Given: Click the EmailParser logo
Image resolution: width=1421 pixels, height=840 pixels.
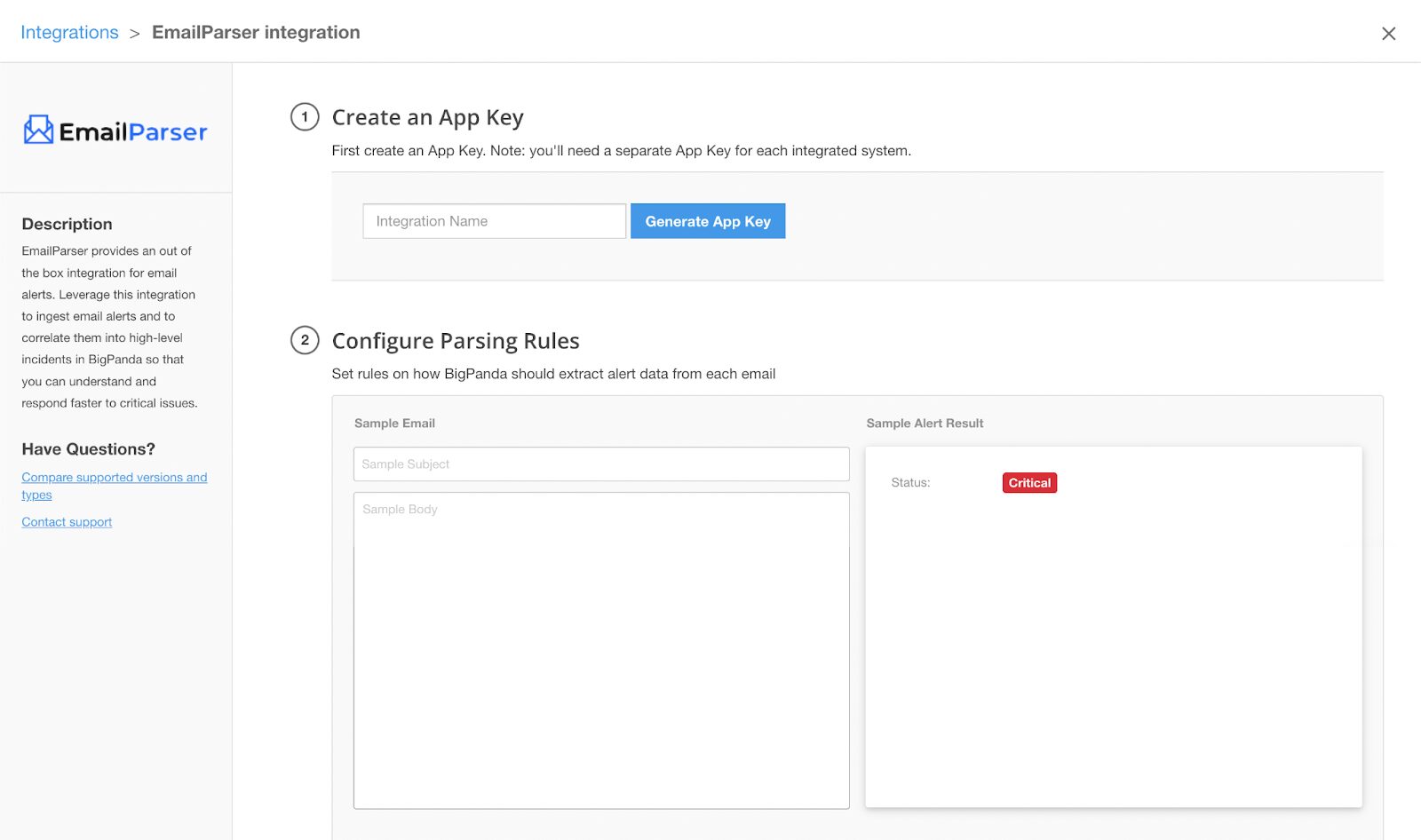Looking at the screenshot, I should coord(115,131).
